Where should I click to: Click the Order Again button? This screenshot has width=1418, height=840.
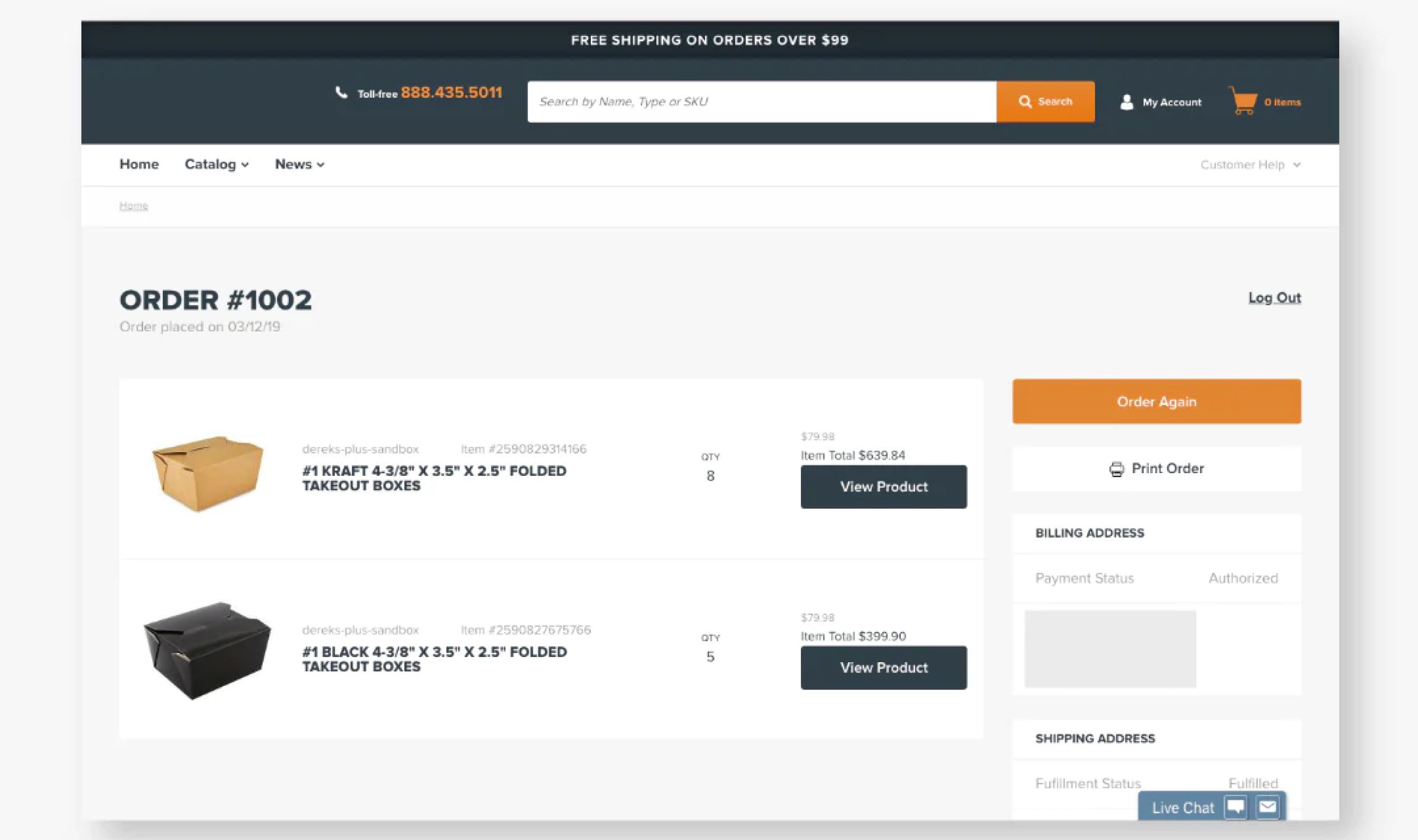1156,401
